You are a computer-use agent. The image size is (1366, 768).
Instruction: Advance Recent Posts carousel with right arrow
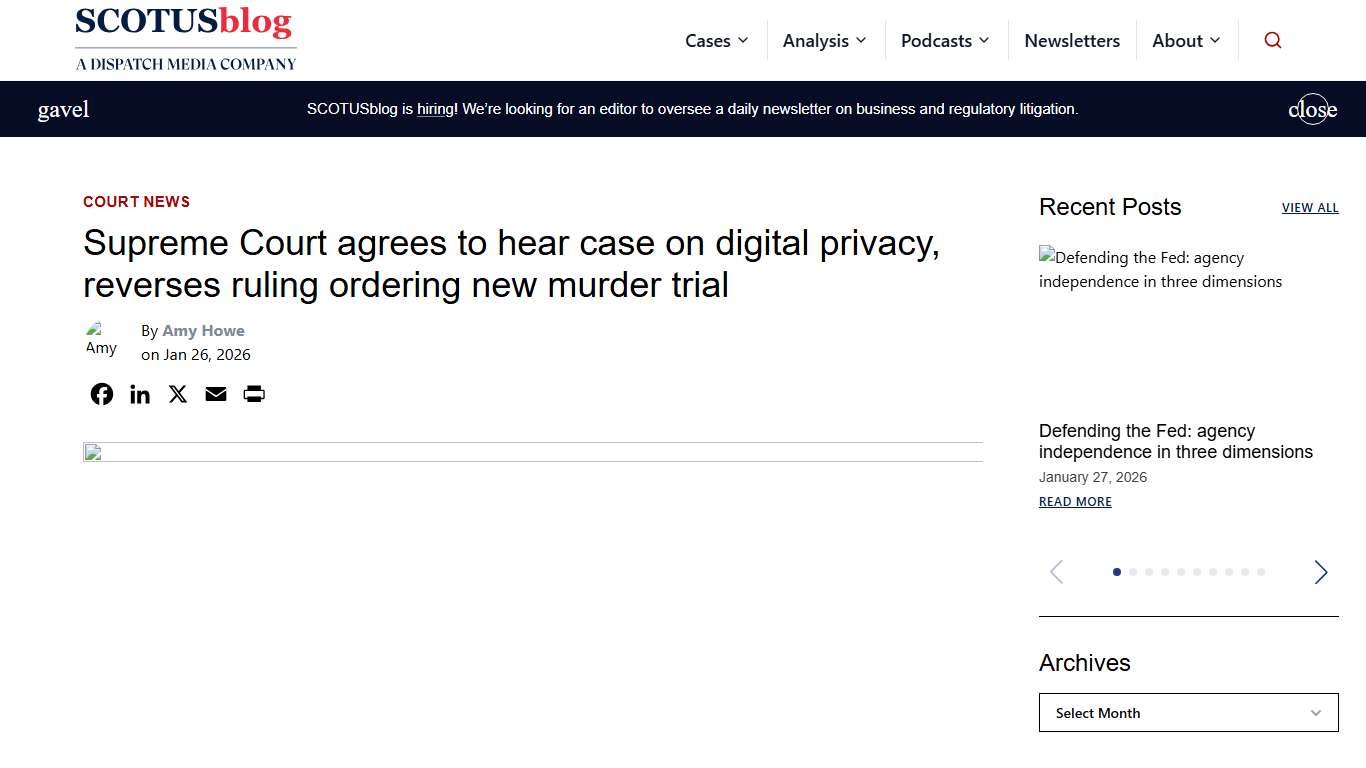coord(1320,571)
